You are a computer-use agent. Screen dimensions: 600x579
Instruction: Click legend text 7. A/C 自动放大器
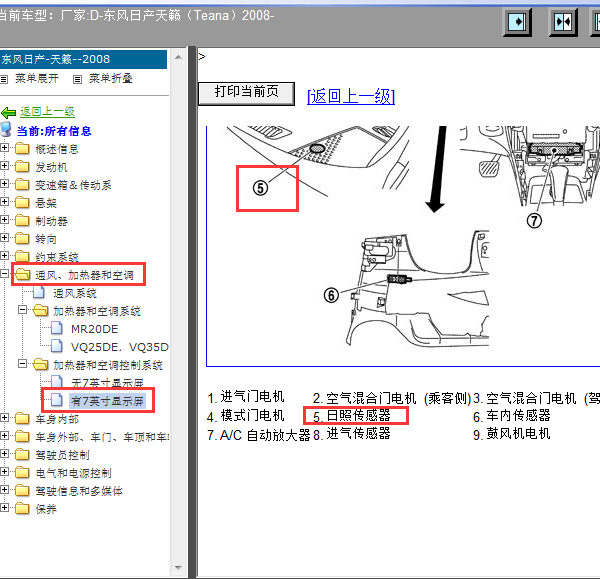259,435
